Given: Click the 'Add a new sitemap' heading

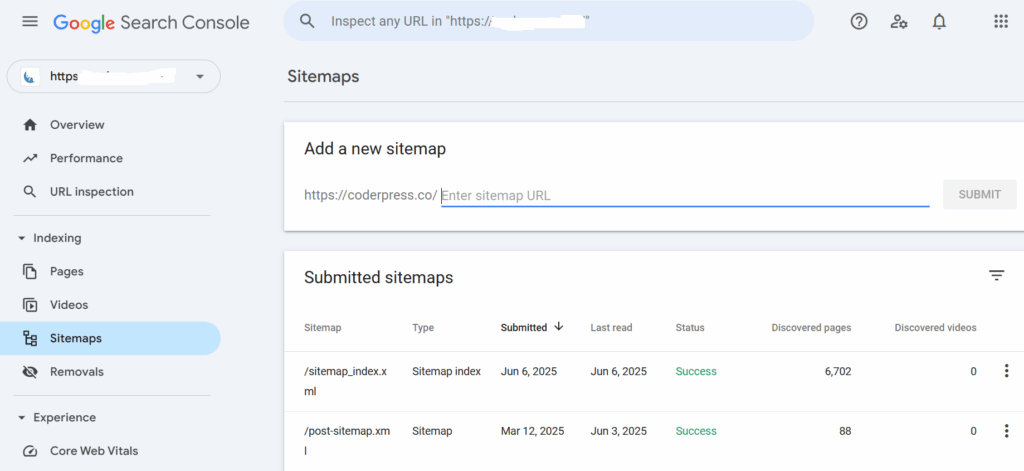Looking at the screenshot, I should pos(375,149).
